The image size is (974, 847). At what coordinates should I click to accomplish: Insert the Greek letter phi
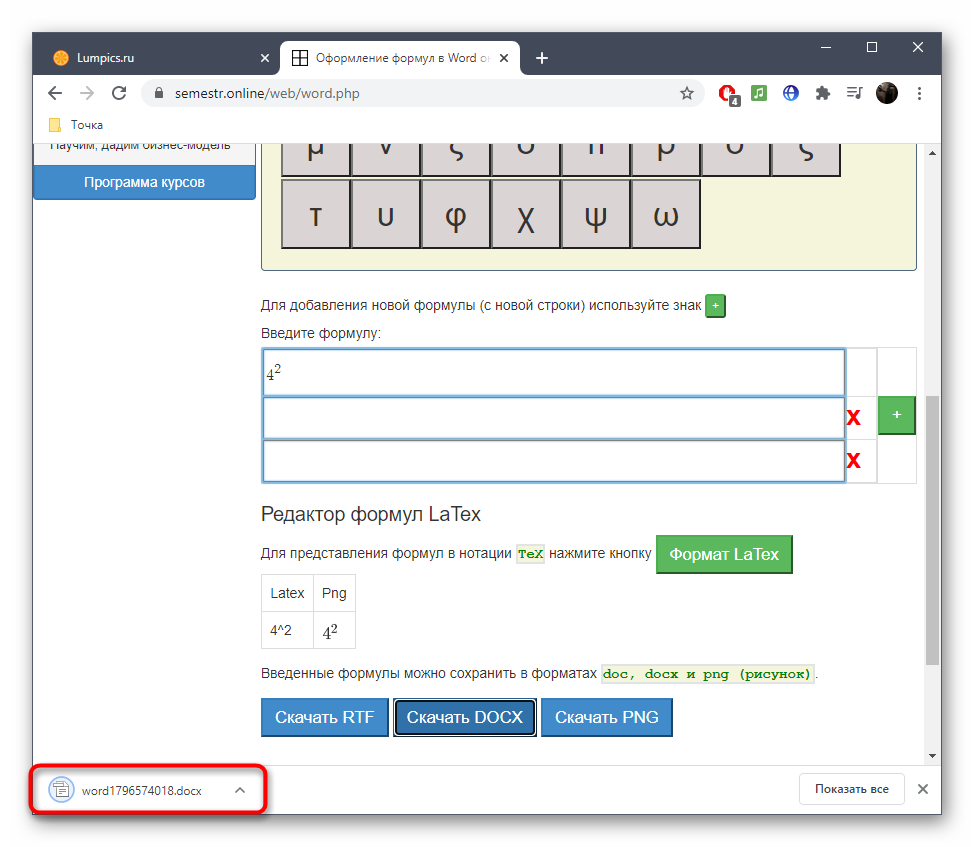click(x=456, y=214)
